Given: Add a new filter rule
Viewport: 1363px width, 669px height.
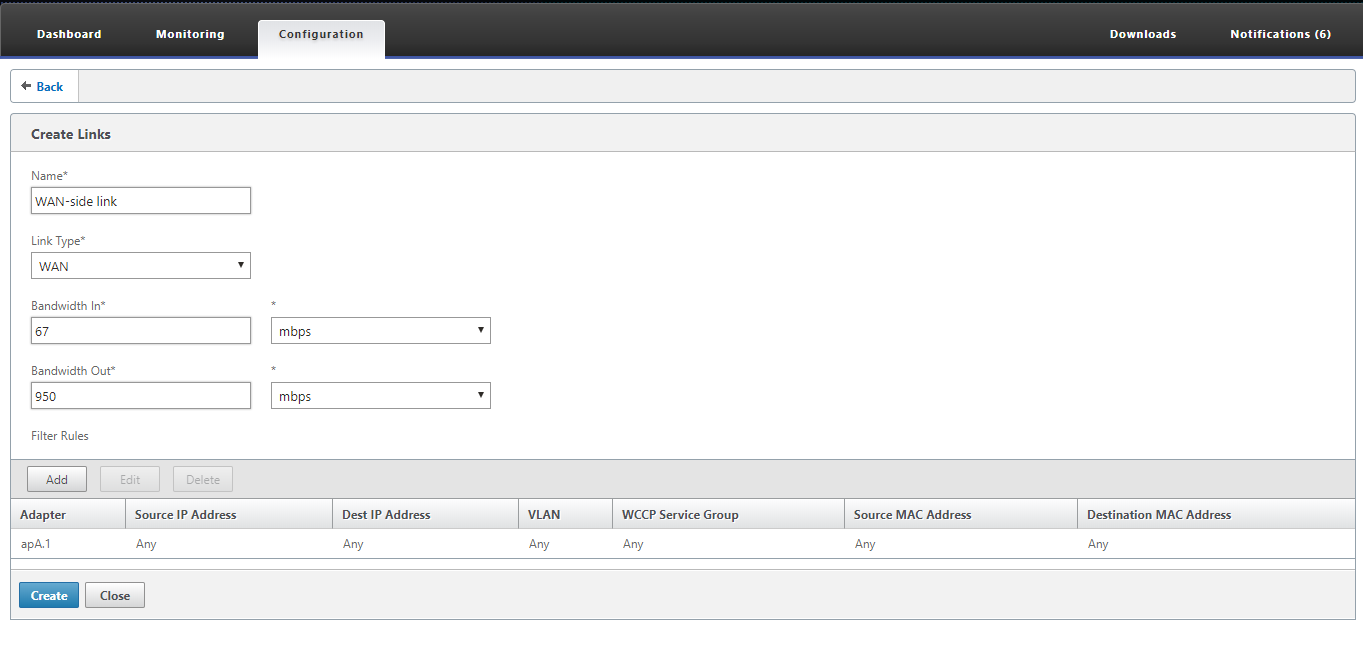Looking at the screenshot, I should pos(57,479).
